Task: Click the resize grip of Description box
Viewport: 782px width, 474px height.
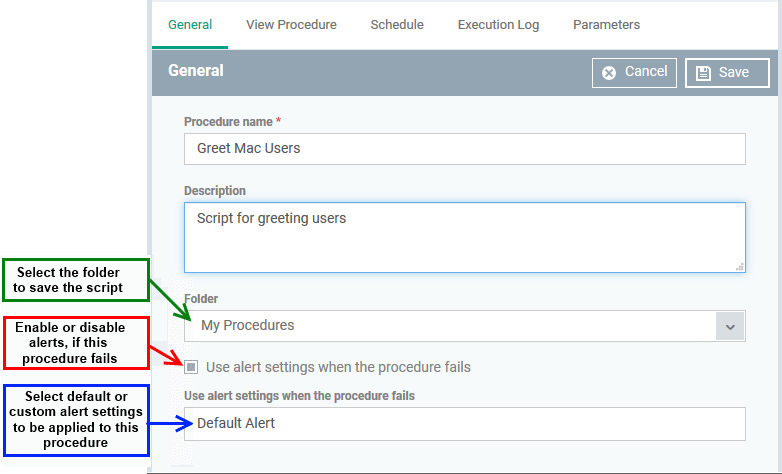Action: (x=740, y=267)
